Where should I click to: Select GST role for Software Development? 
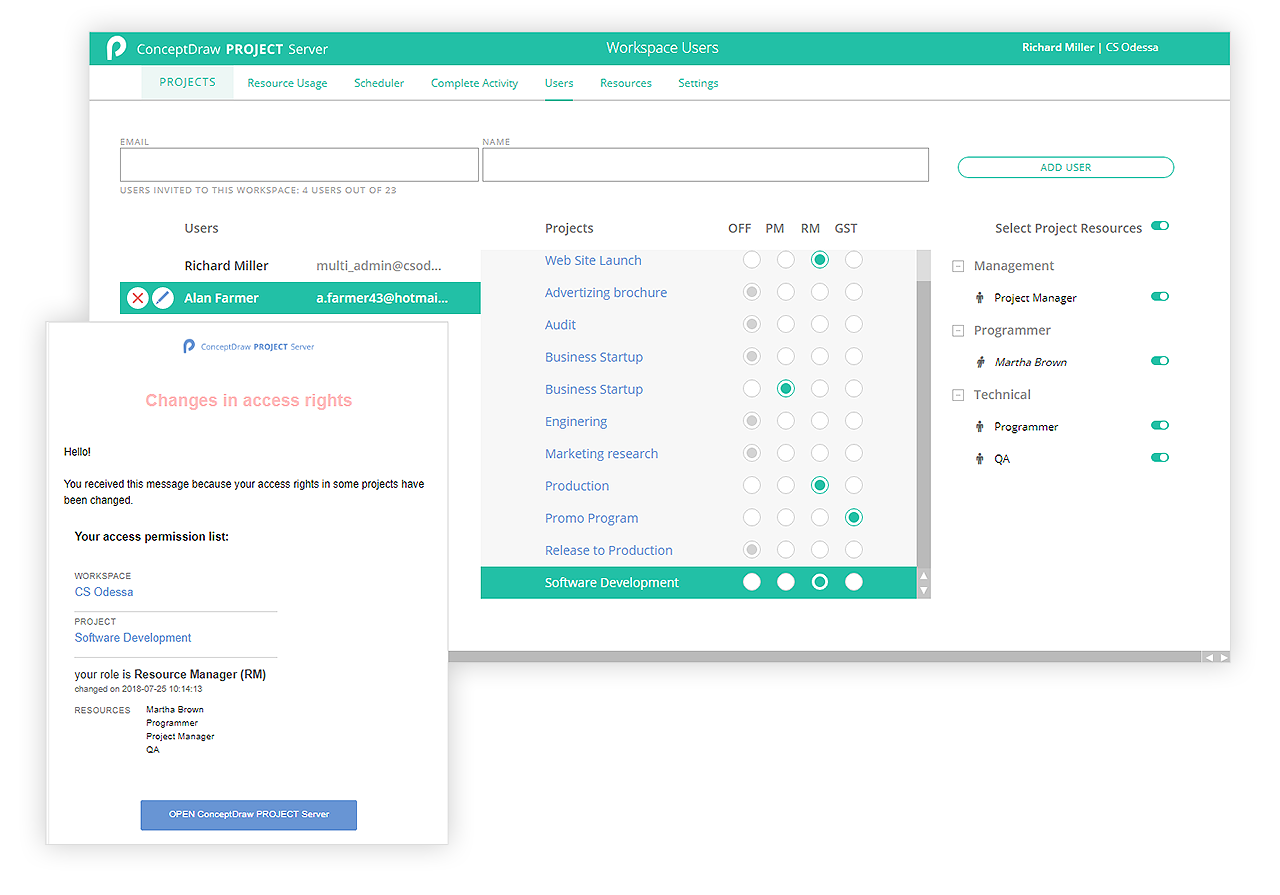coord(854,582)
